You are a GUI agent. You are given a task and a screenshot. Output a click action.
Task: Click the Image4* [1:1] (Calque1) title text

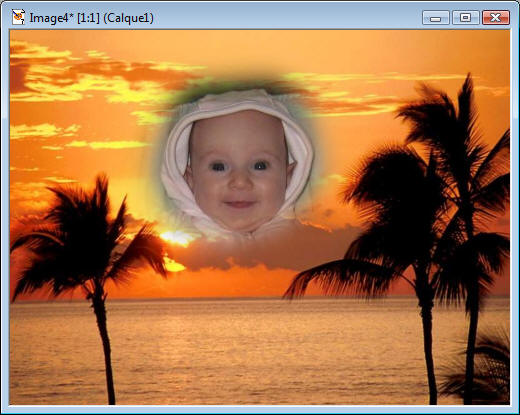92,18
